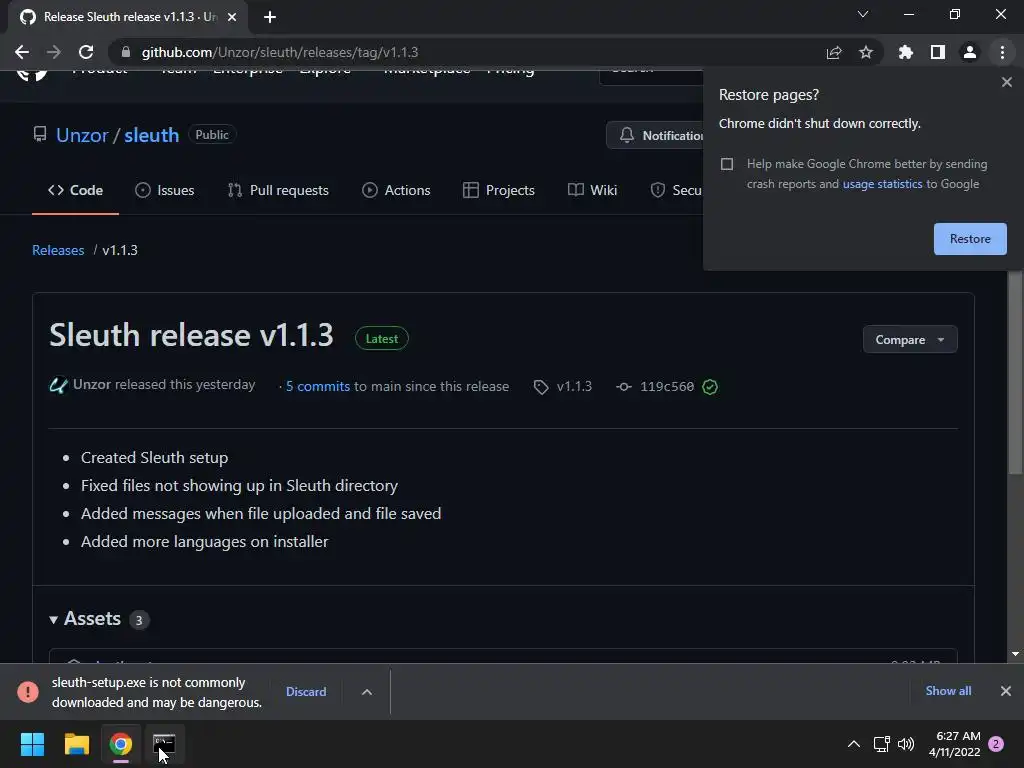Viewport: 1024px width, 768px height.
Task: Open the 5 commits link
Action: [x=317, y=387]
